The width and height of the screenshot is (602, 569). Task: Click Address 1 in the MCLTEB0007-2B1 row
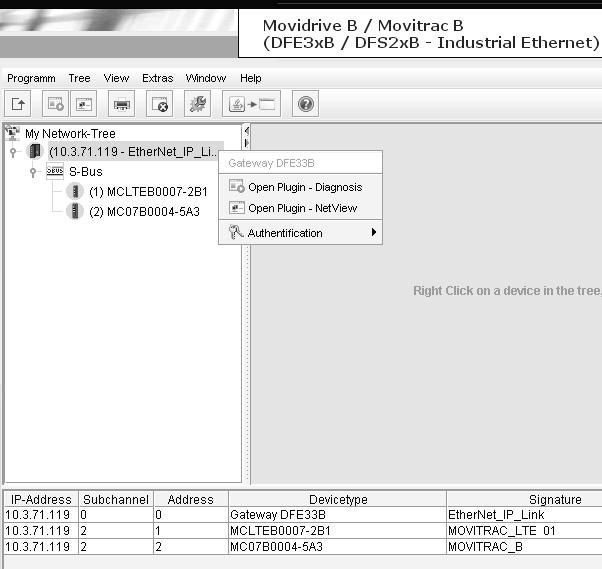pos(191,531)
